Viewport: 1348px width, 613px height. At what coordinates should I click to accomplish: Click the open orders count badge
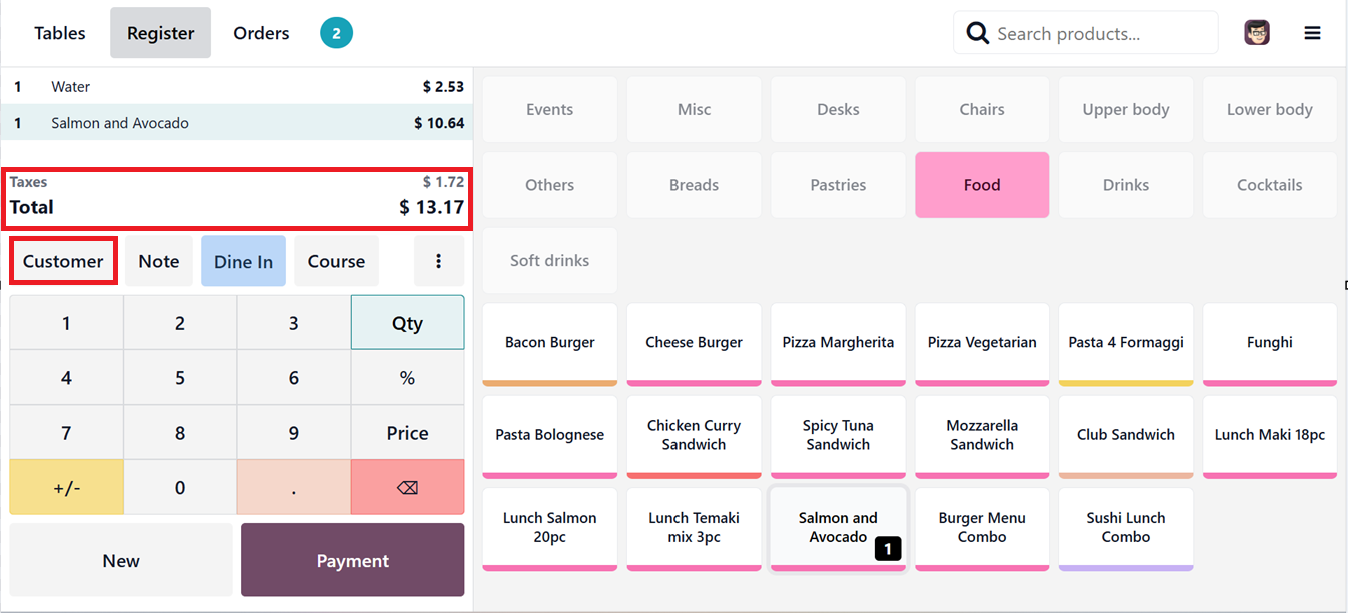pos(336,33)
